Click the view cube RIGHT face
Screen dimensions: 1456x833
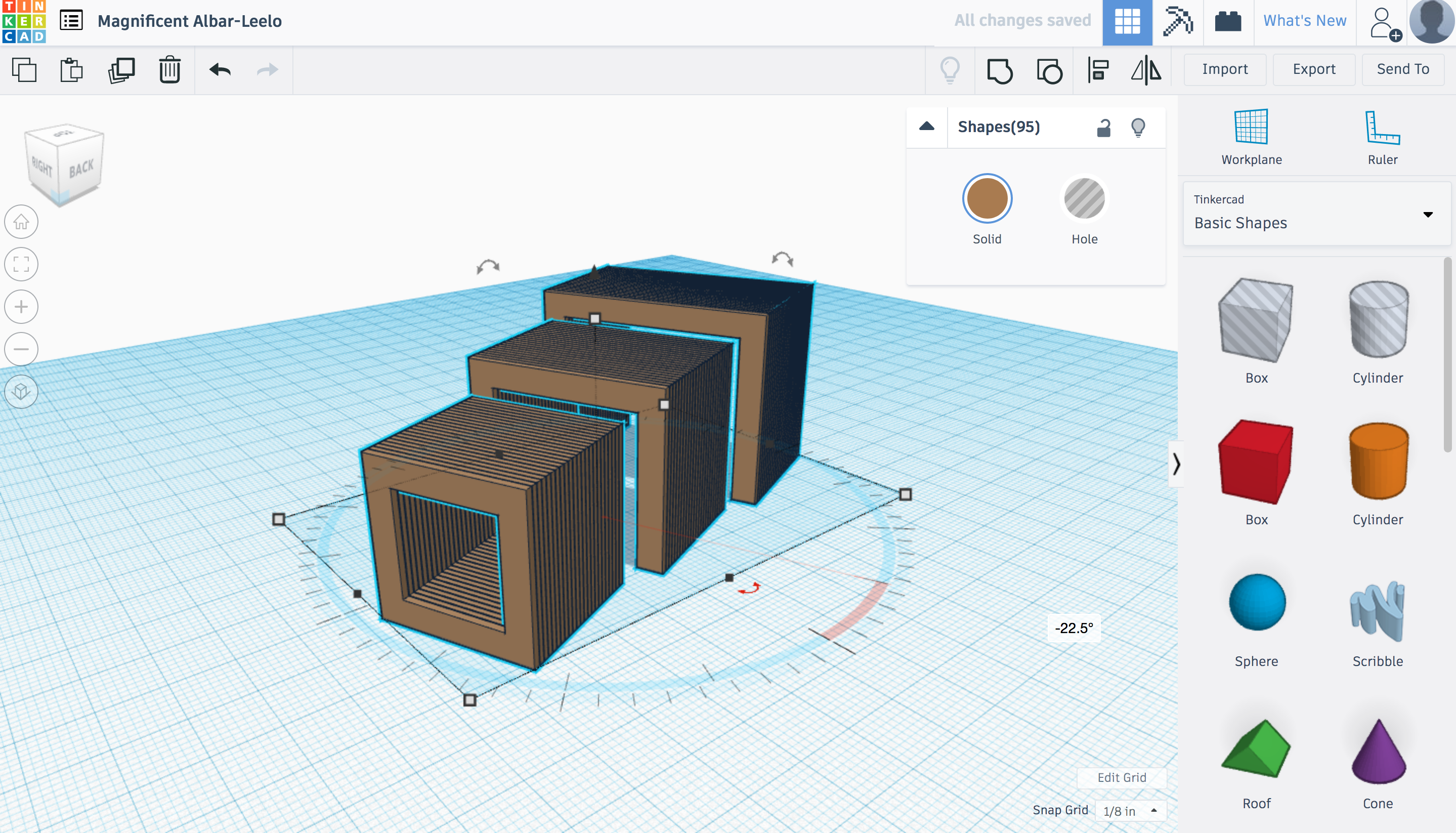tap(42, 167)
